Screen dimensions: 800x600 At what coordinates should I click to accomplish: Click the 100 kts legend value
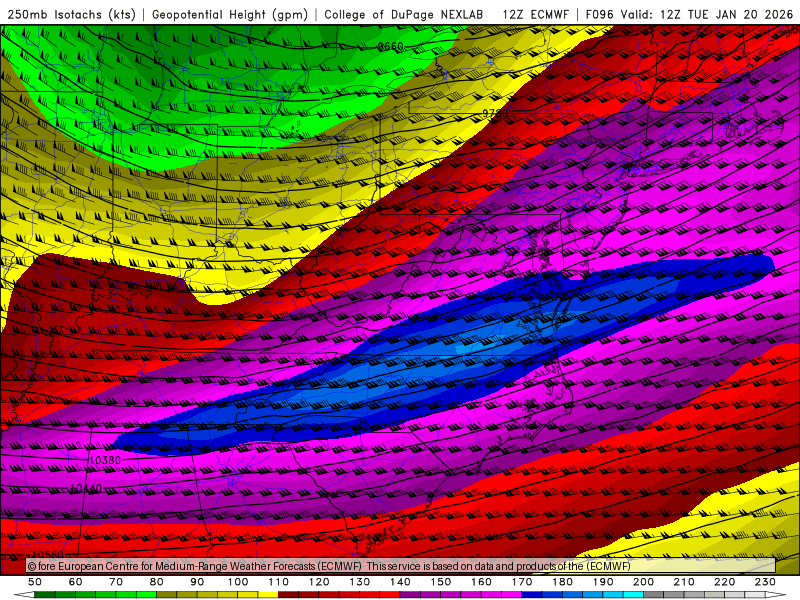tap(238, 582)
